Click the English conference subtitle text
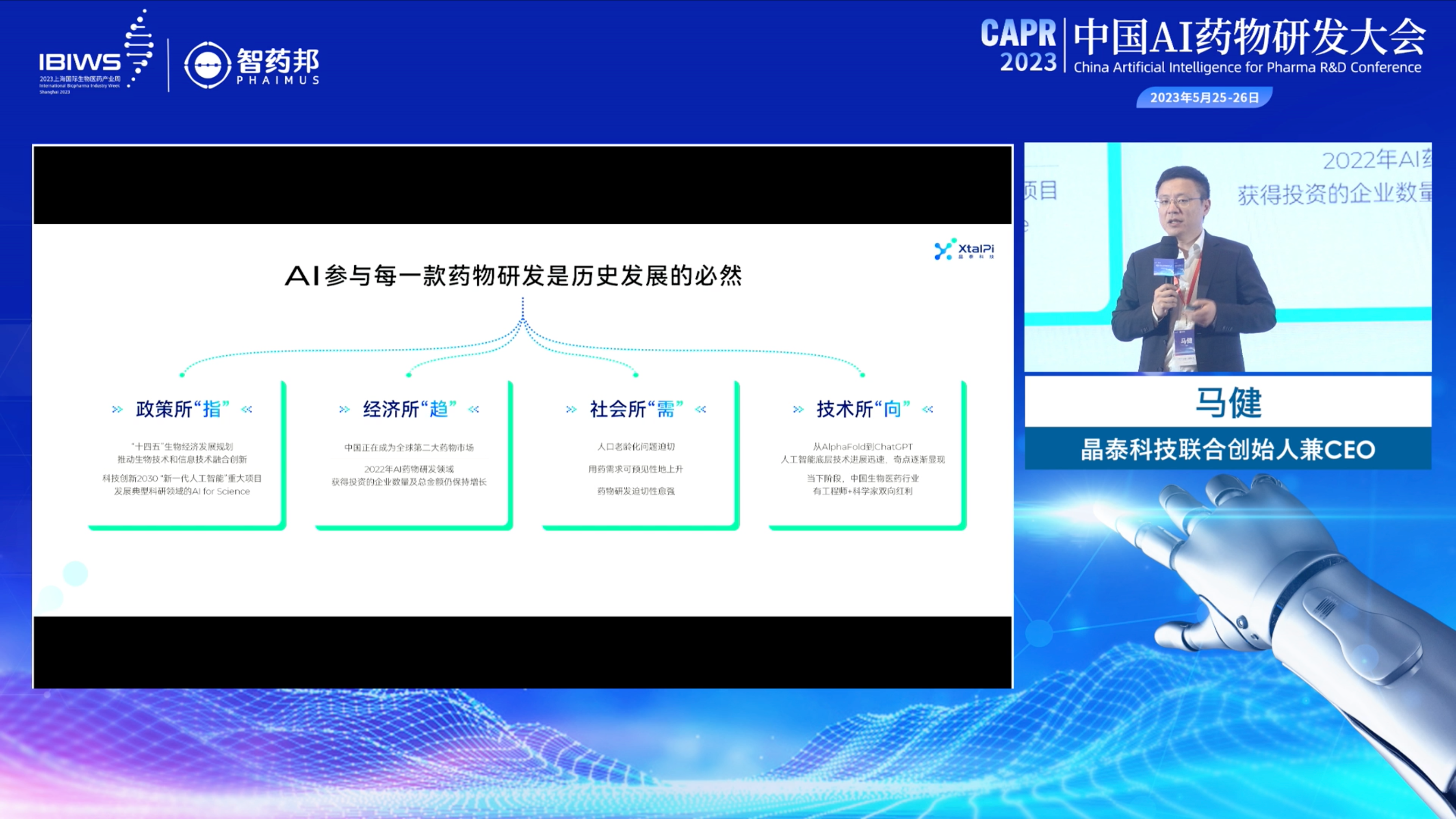 click(x=1248, y=67)
